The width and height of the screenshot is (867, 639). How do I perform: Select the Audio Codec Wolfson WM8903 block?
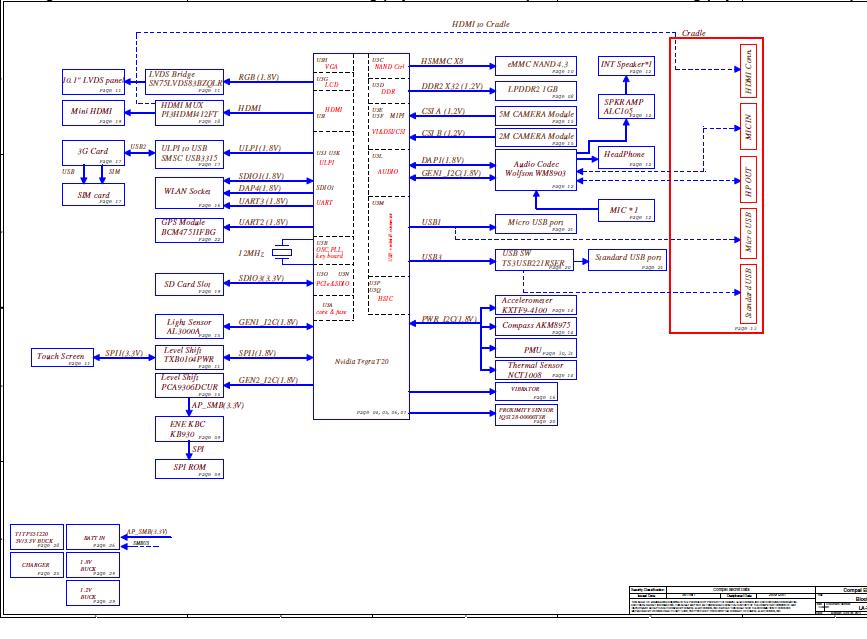pos(536,170)
